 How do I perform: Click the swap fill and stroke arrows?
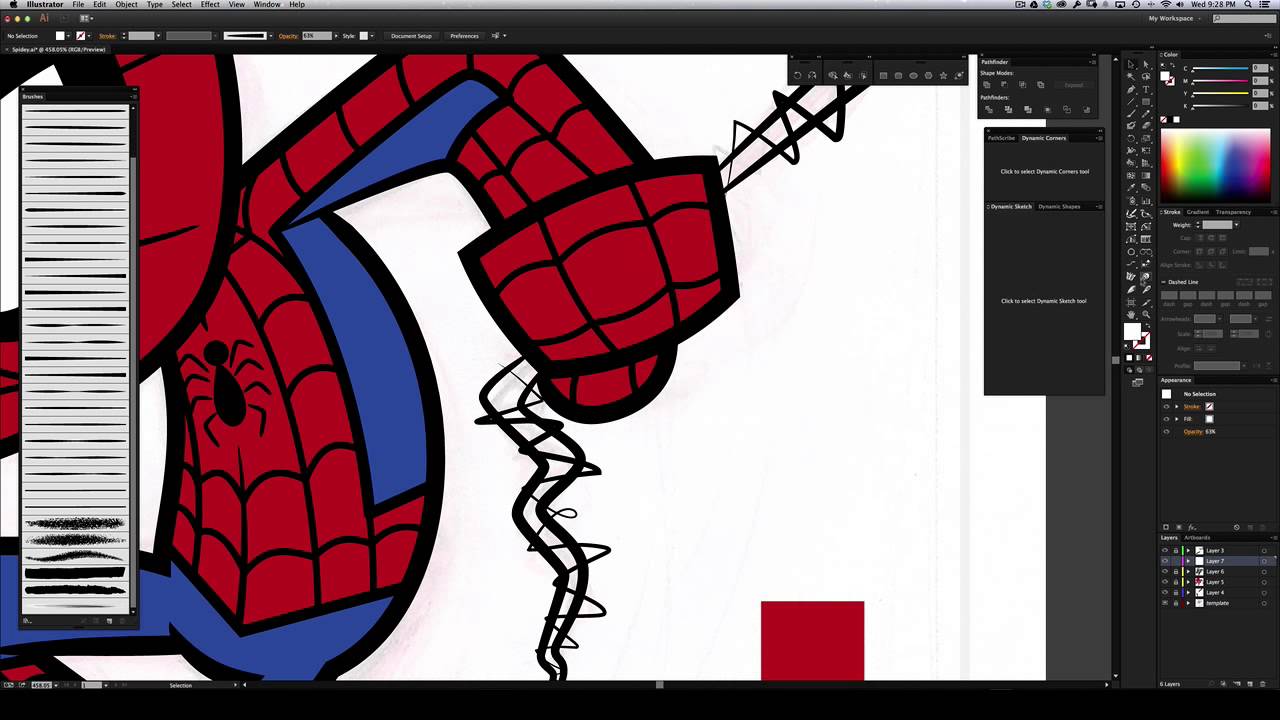(1147, 323)
